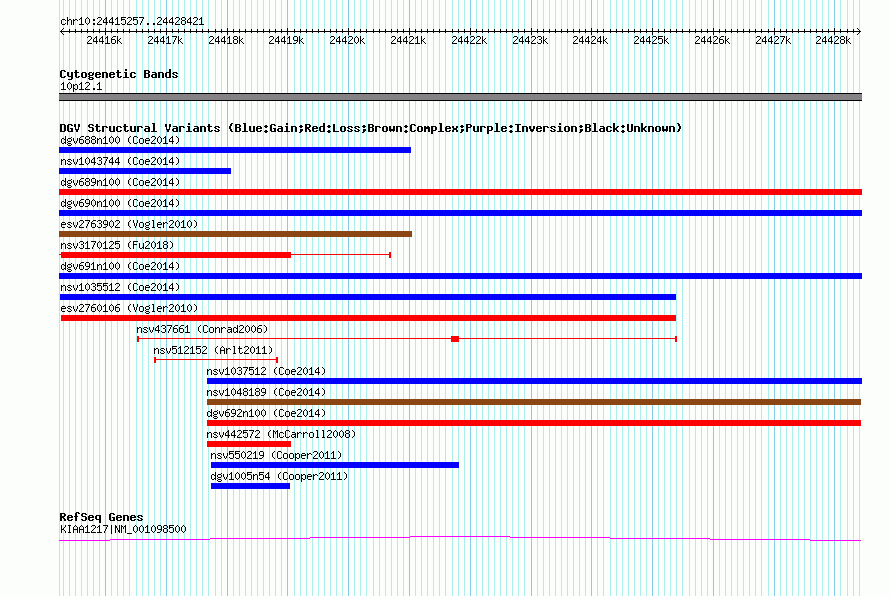This screenshot has width=890, height=596.
Task: Click the label dgv1005n54 (Cooper2011)
Action: pos(279,476)
